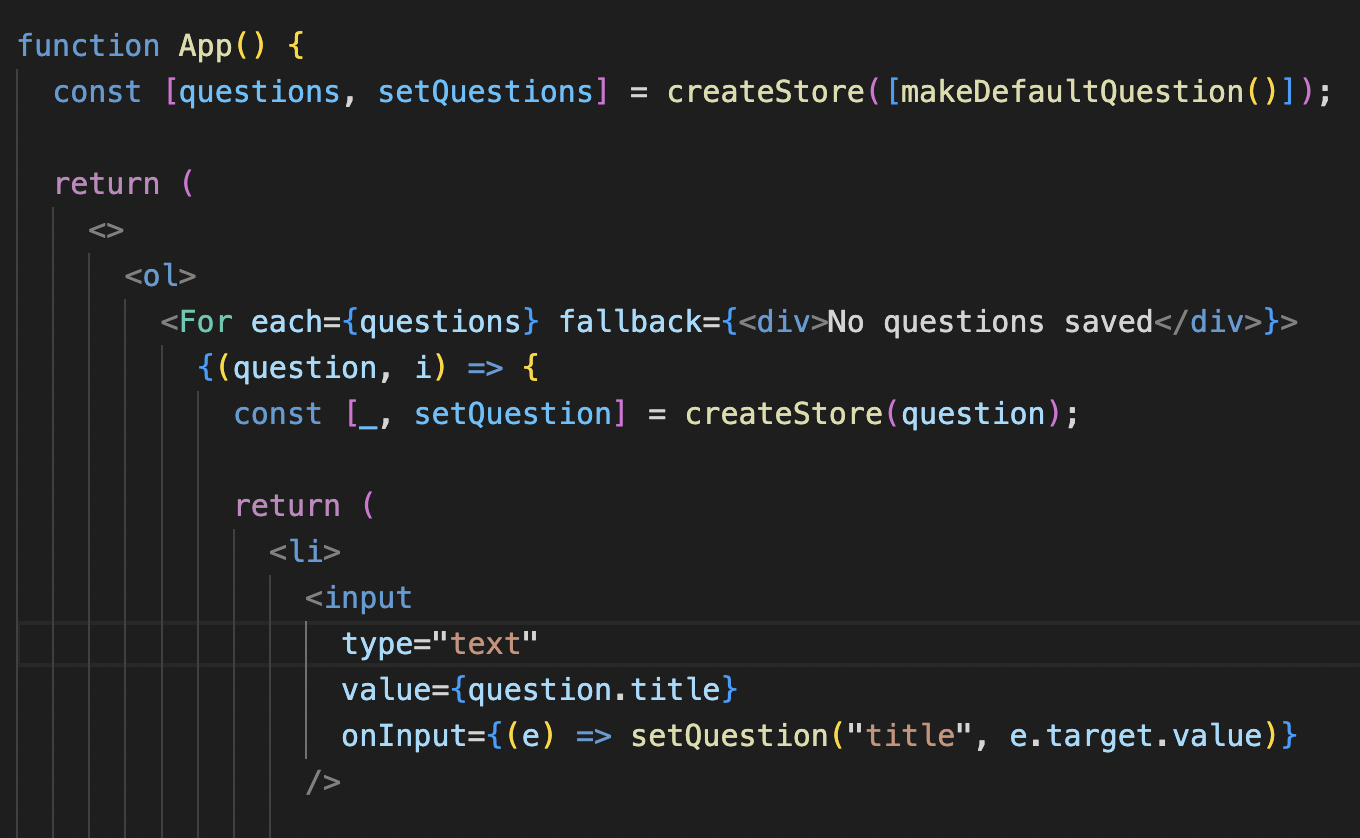This screenshot has height=838, width=1360.
Task: Click the 'setQuestion' call in the onInput handler
Action: (730, 736)
